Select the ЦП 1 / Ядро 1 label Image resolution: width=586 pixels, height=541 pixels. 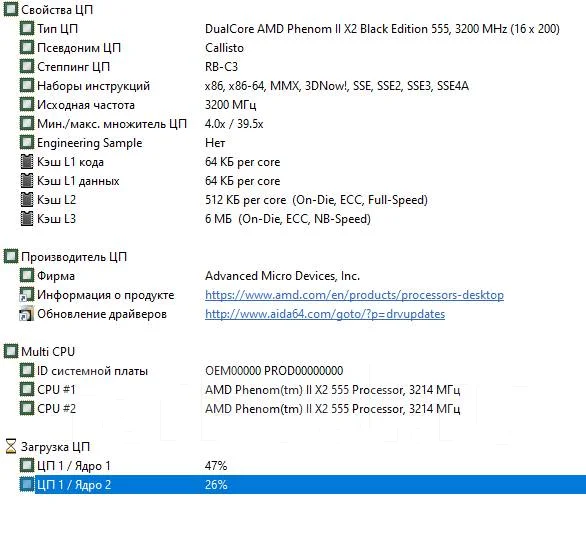coord(74,466)
